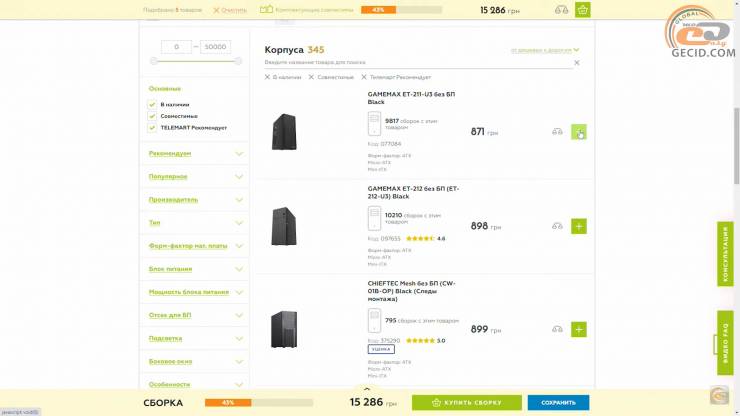Expand 'Подсветка' filter section
This screenshot has height=416, width=740.
click(x=195, y=339)
